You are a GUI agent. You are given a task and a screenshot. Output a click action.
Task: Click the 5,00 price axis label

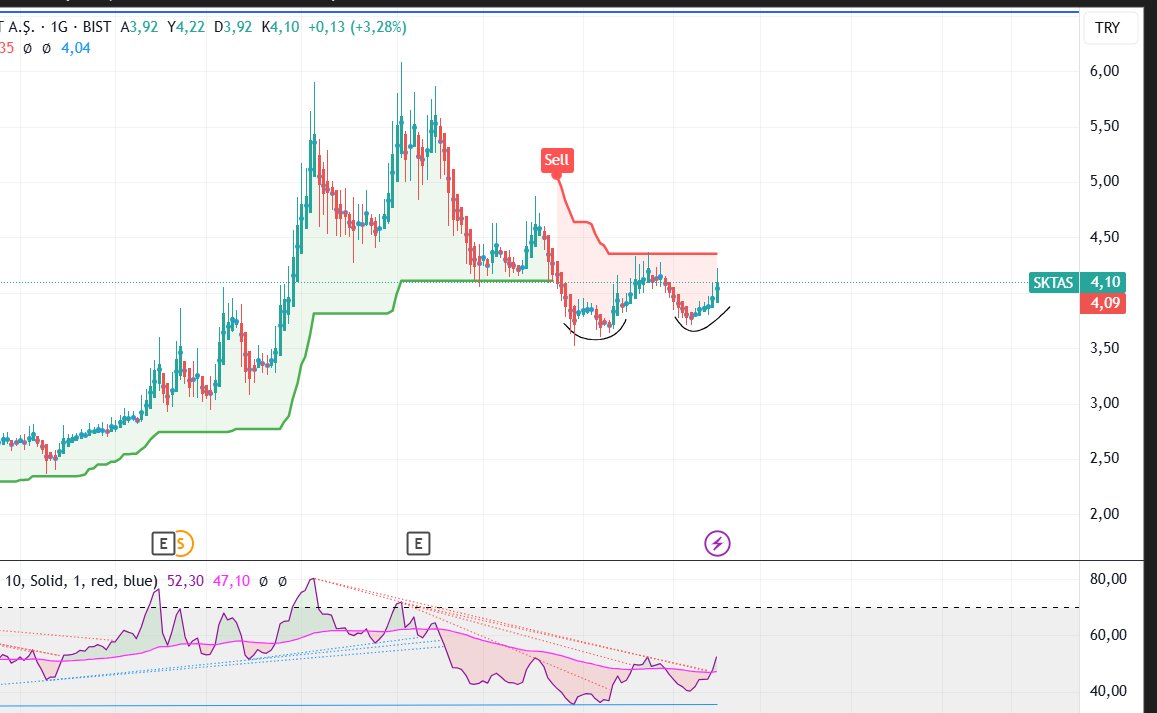click(x=1104, y=181)
